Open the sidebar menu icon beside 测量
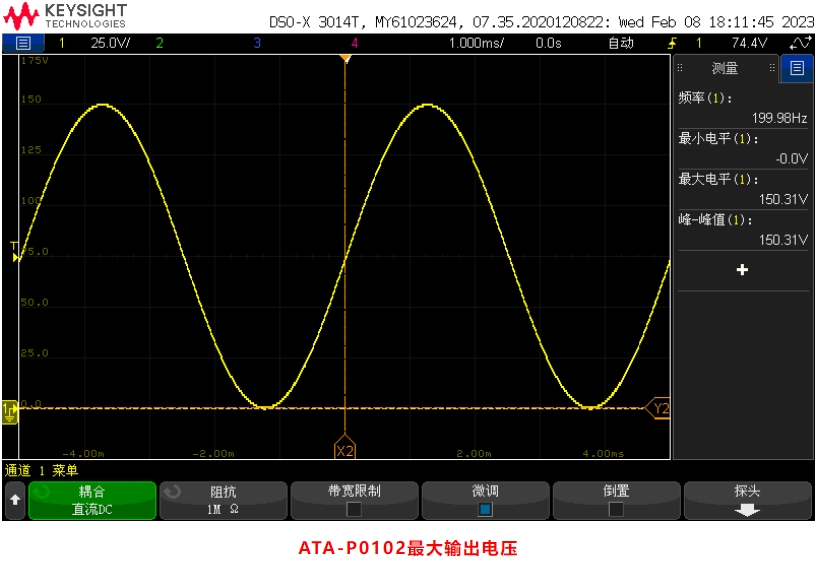This screenshot has width=815, height=563. (x=797, y=68)
